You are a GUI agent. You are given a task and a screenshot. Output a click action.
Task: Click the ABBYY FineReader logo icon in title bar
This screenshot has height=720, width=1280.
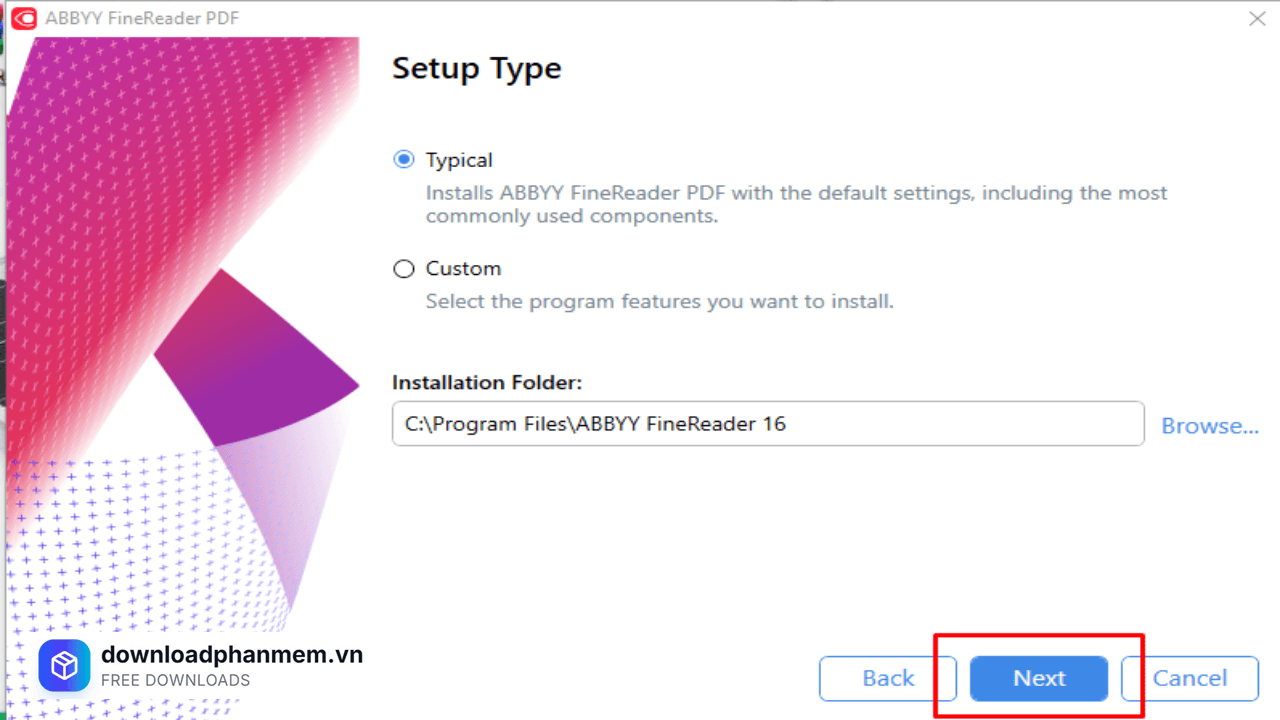pos(23,19)
